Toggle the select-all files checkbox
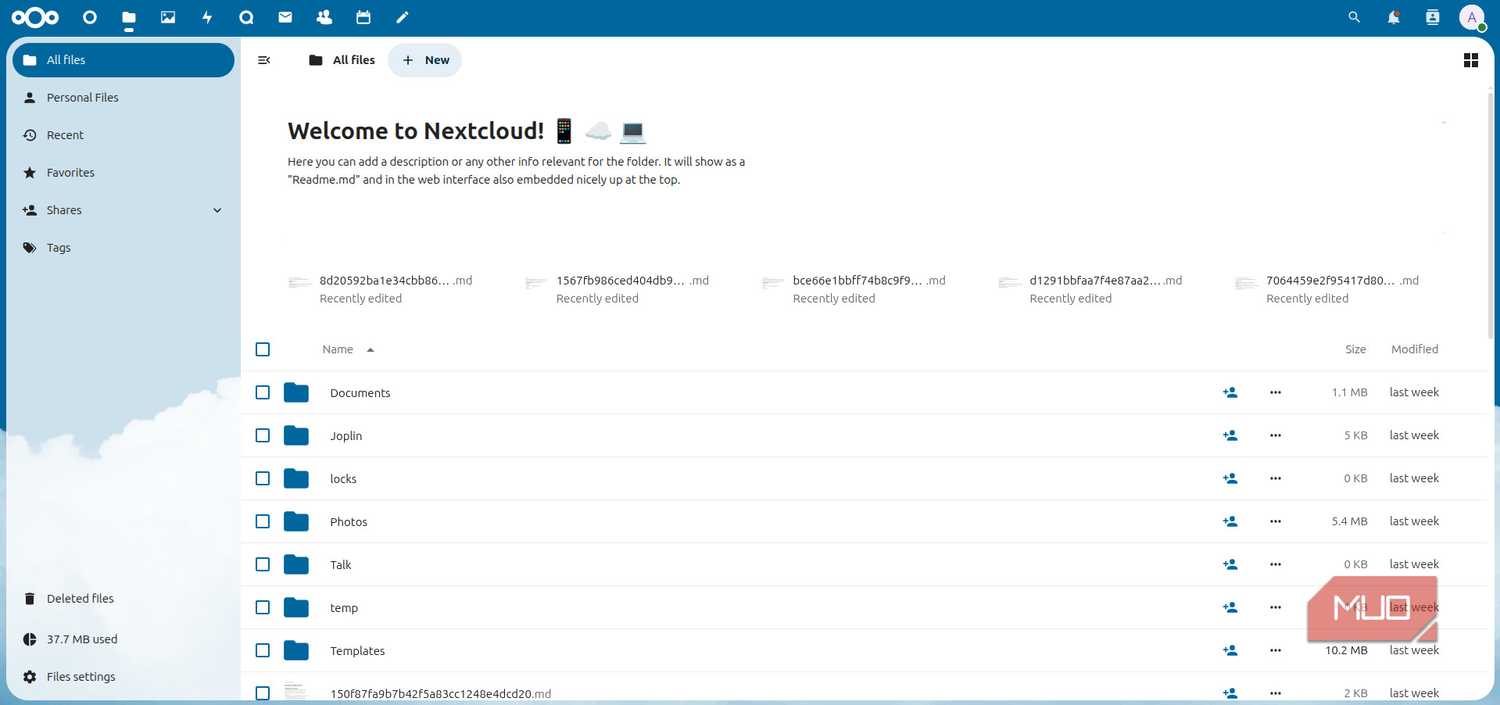 tap(262, 349)
